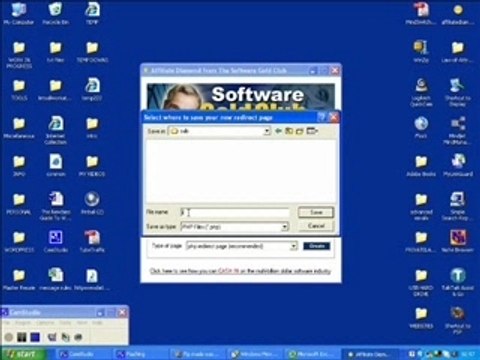The width and height of the screenshot is (480, 360).
Task: Click the Cancel button in save dialog
Action: [x=316, y=226]
